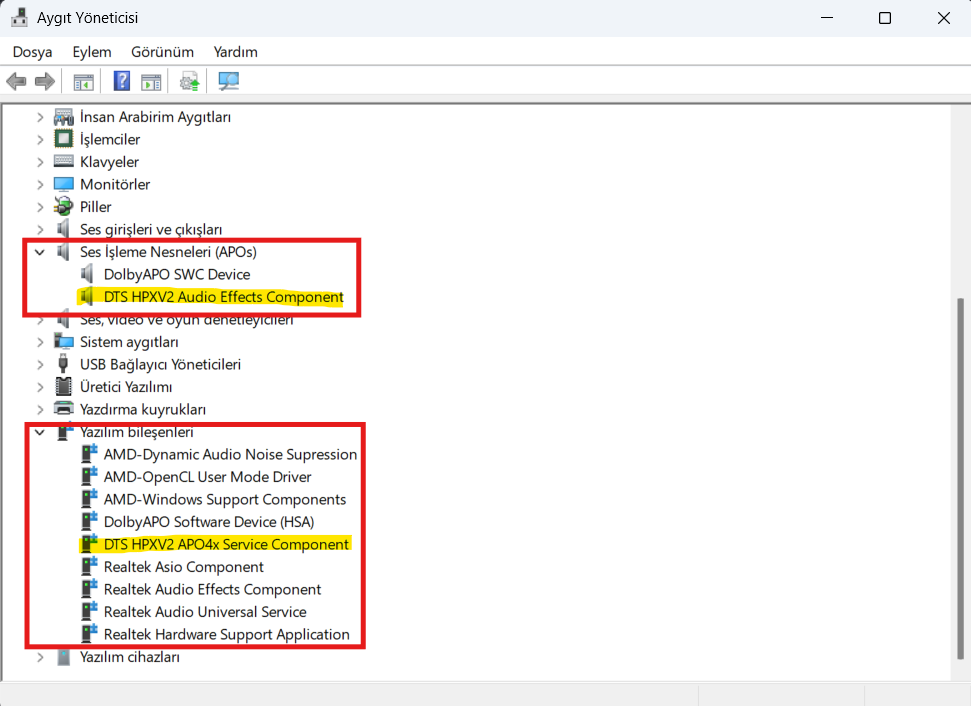Image resolution: width=971 pixels, height=706 pixels.
Task: Click the USB Bağlayıcı Yöneticileri icon
Action: point(63,364)
